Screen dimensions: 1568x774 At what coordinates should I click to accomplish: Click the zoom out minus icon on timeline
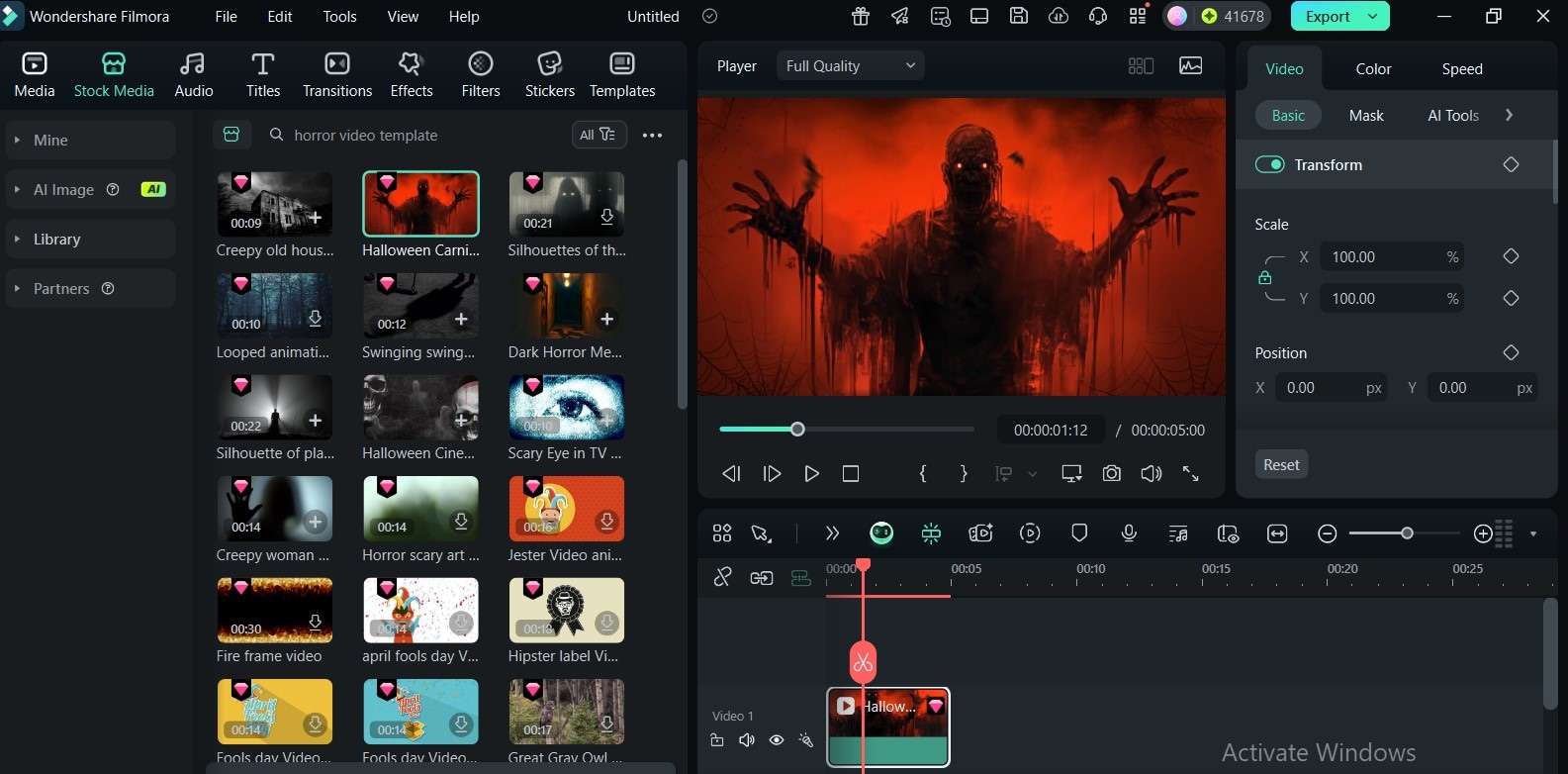coord(1328,533)
